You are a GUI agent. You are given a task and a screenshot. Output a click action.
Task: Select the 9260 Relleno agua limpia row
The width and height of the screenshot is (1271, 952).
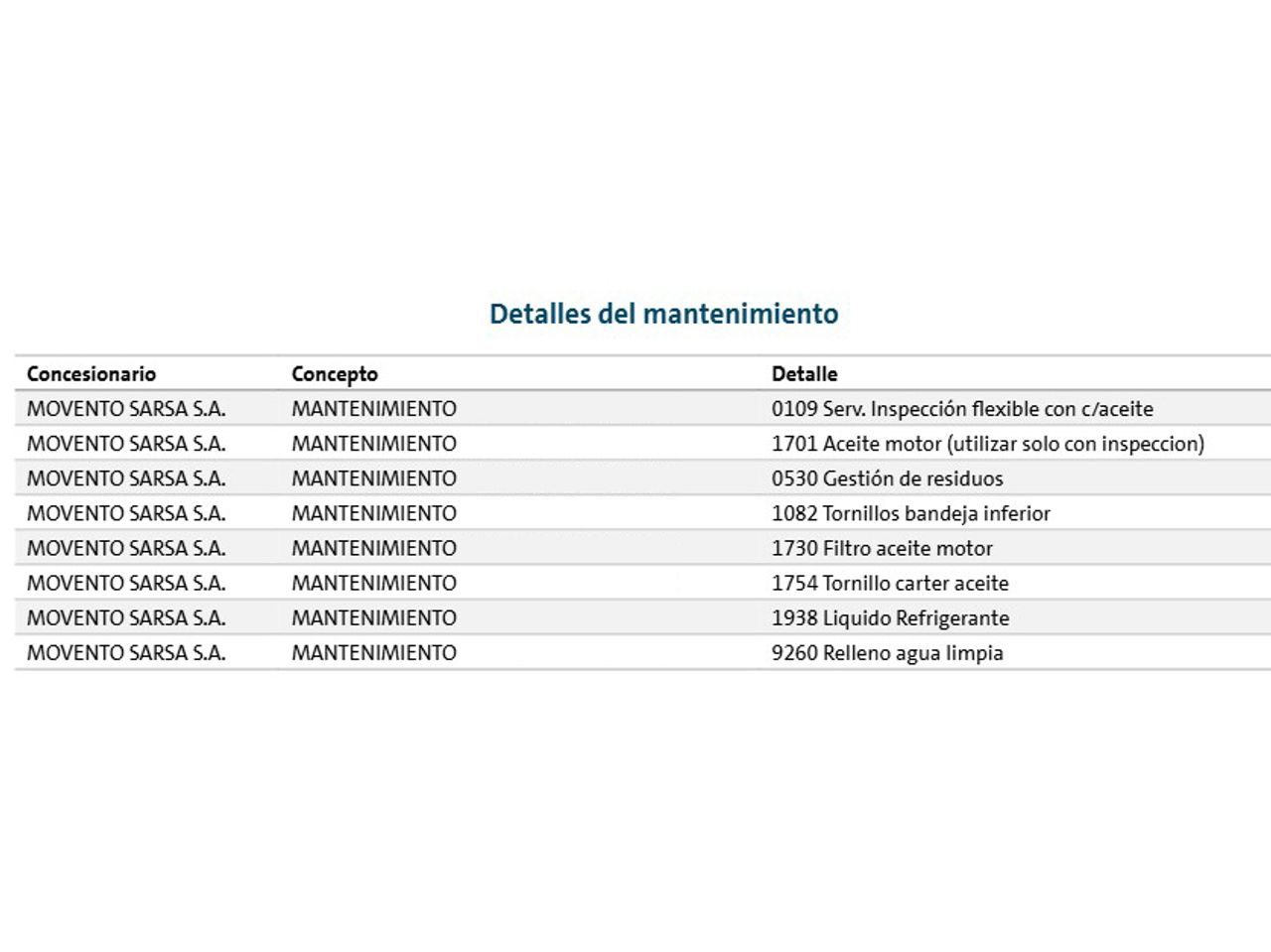887,652
